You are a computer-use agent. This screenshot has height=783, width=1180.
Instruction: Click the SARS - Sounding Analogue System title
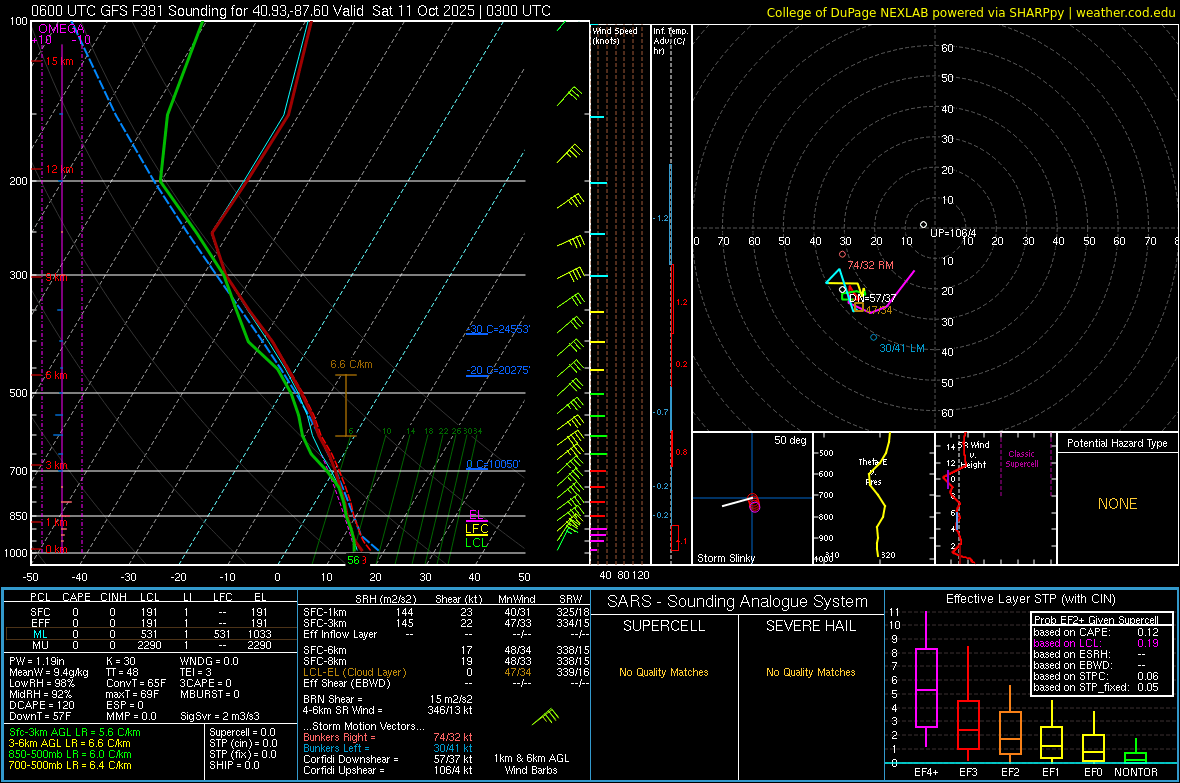tap(738, 602)
